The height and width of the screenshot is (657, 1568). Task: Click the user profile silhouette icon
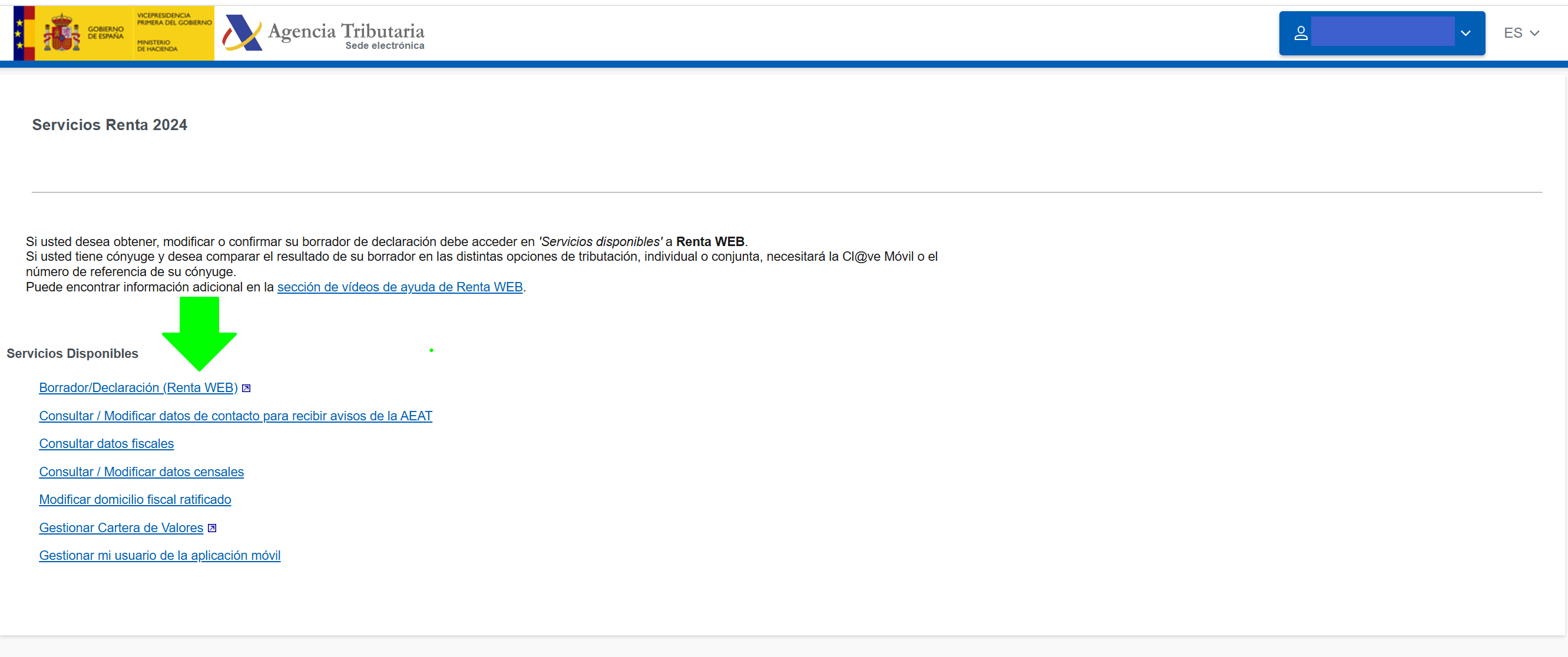tap(1300, 33)
